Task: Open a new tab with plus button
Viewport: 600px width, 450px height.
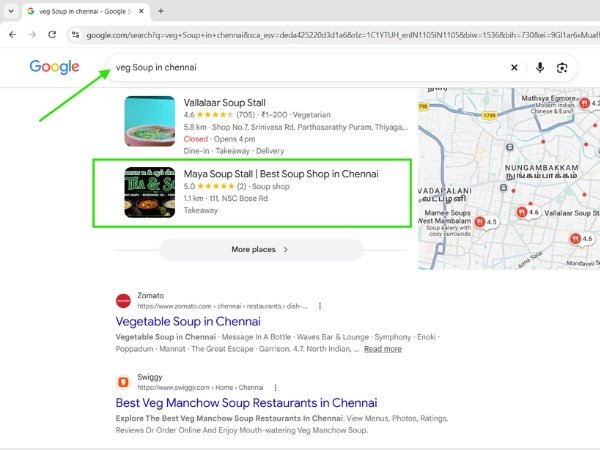Action: [161, 11]
